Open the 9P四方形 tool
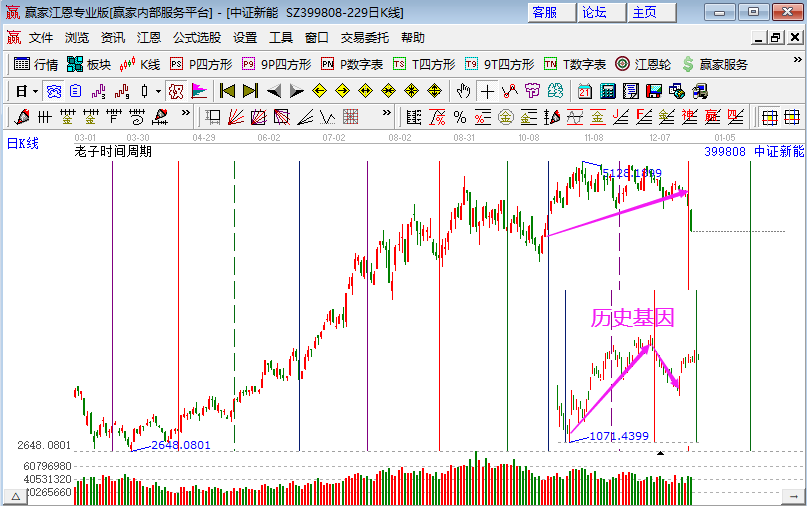This screenshot has height=506, width=807. tap(276, 64)
